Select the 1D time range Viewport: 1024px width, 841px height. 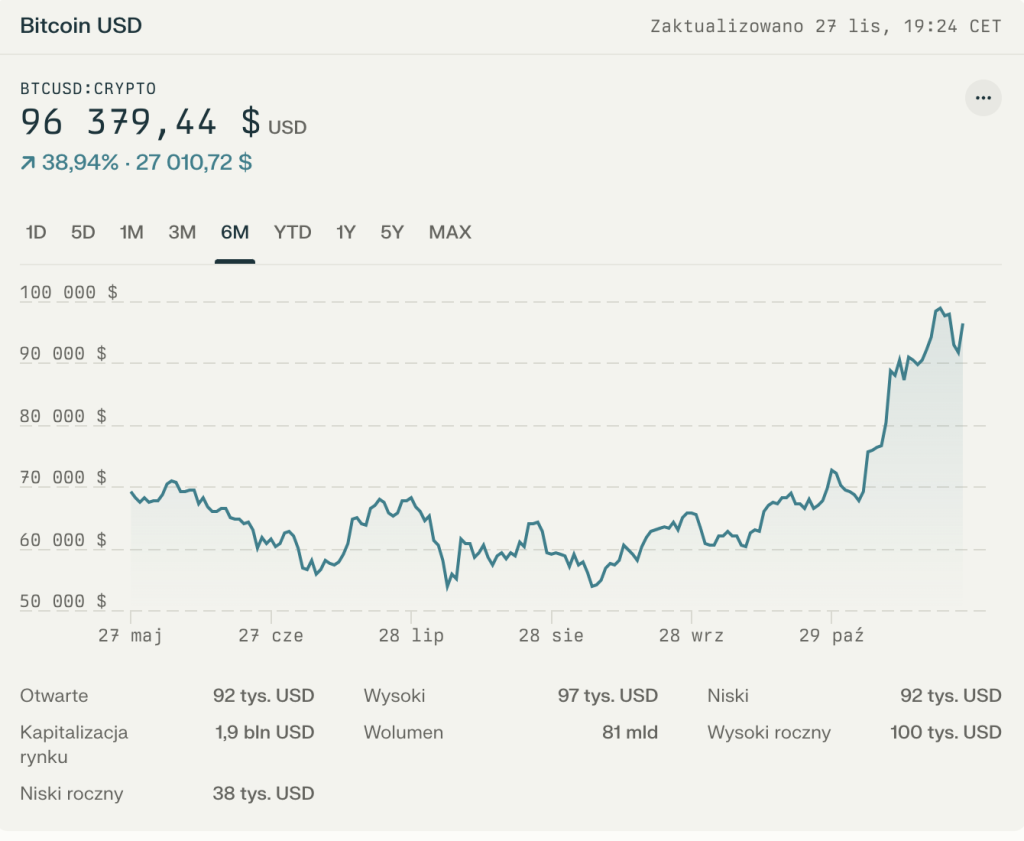click(36, 232)
